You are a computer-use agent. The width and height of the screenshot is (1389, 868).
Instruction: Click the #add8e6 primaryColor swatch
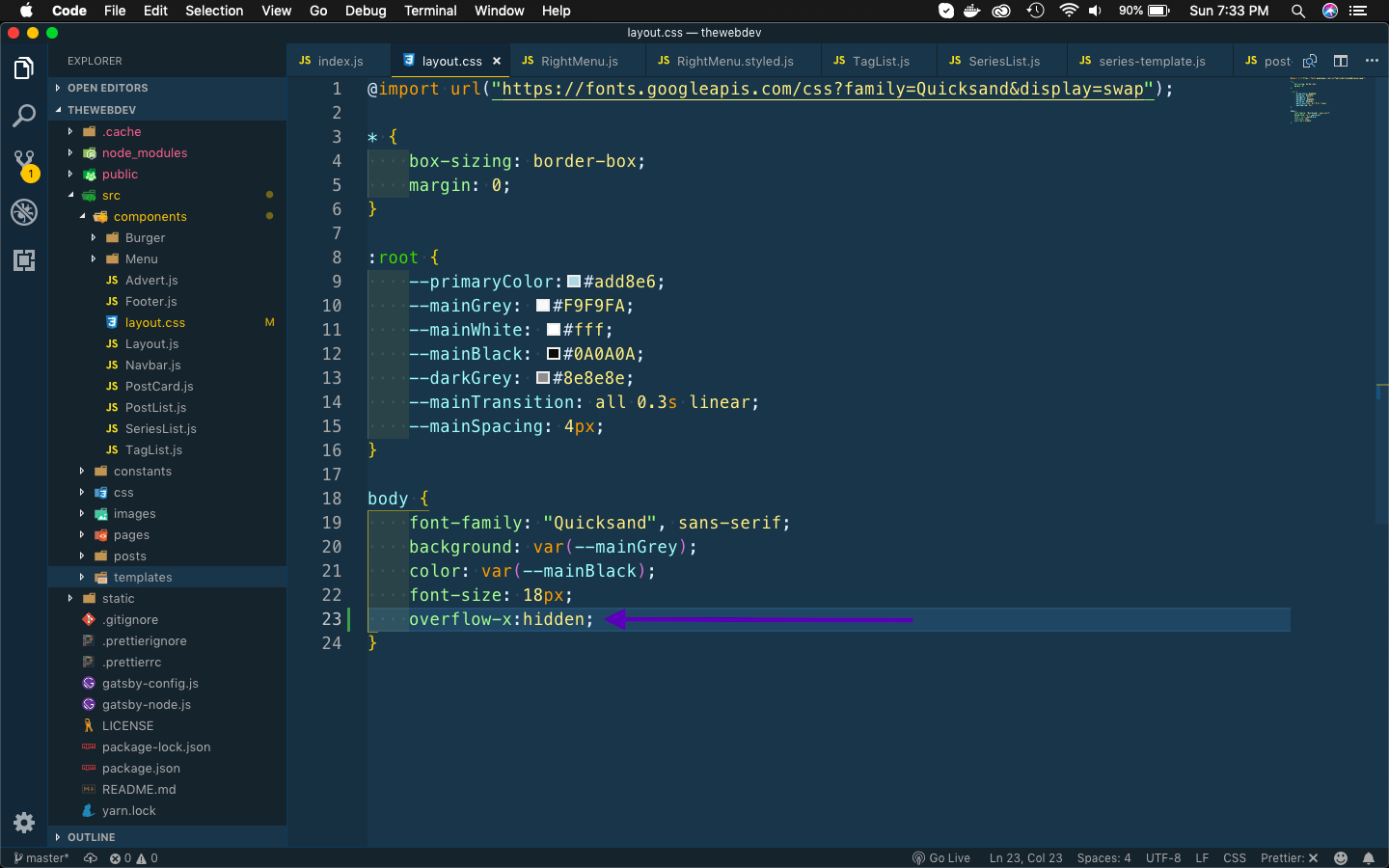pyautogui.click(x=574, y=282)
